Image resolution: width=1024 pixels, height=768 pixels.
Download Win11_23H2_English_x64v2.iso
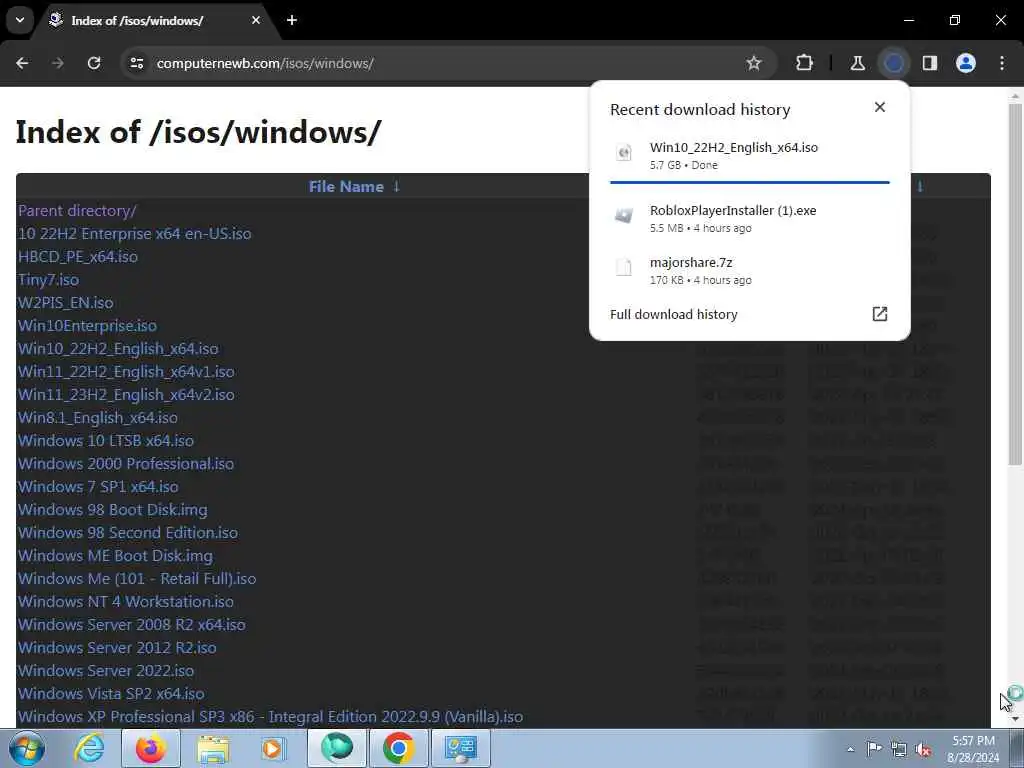pos(126,394)
